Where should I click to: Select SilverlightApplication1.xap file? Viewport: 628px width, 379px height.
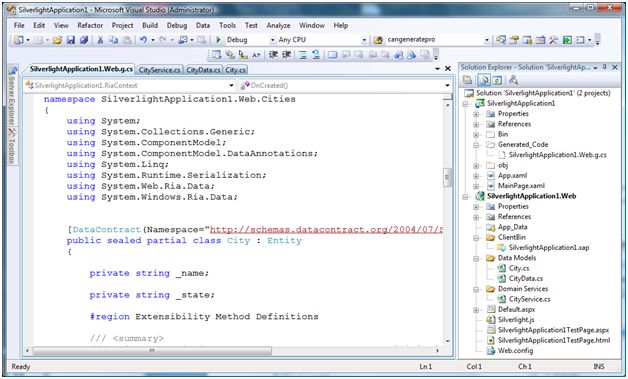click(549, 248)
